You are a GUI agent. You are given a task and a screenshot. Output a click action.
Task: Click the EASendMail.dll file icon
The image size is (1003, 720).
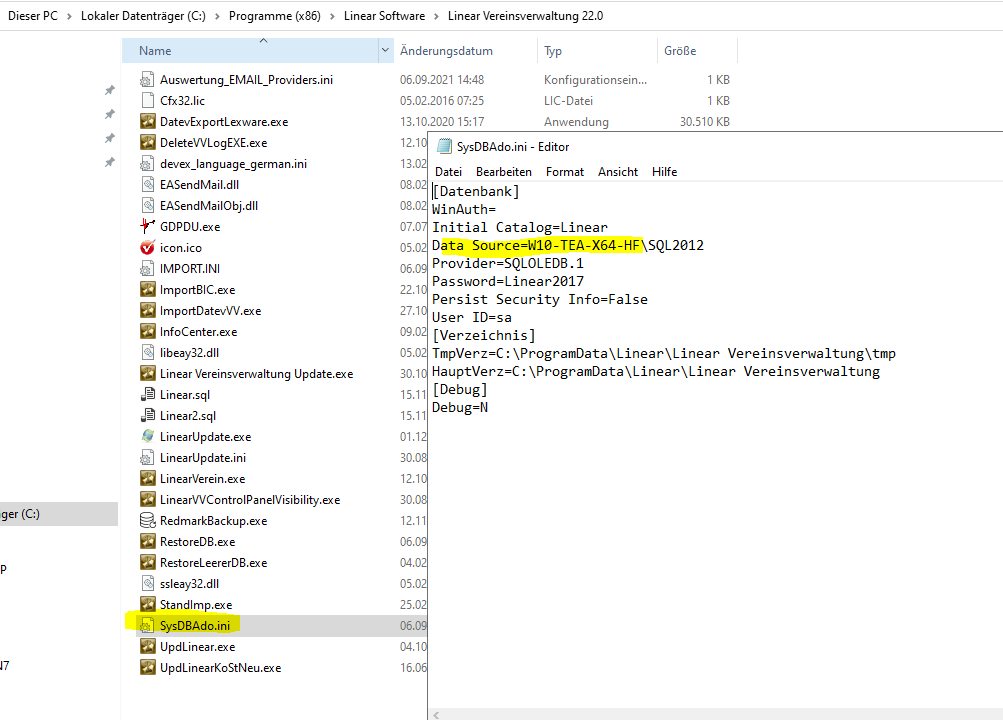148,184
